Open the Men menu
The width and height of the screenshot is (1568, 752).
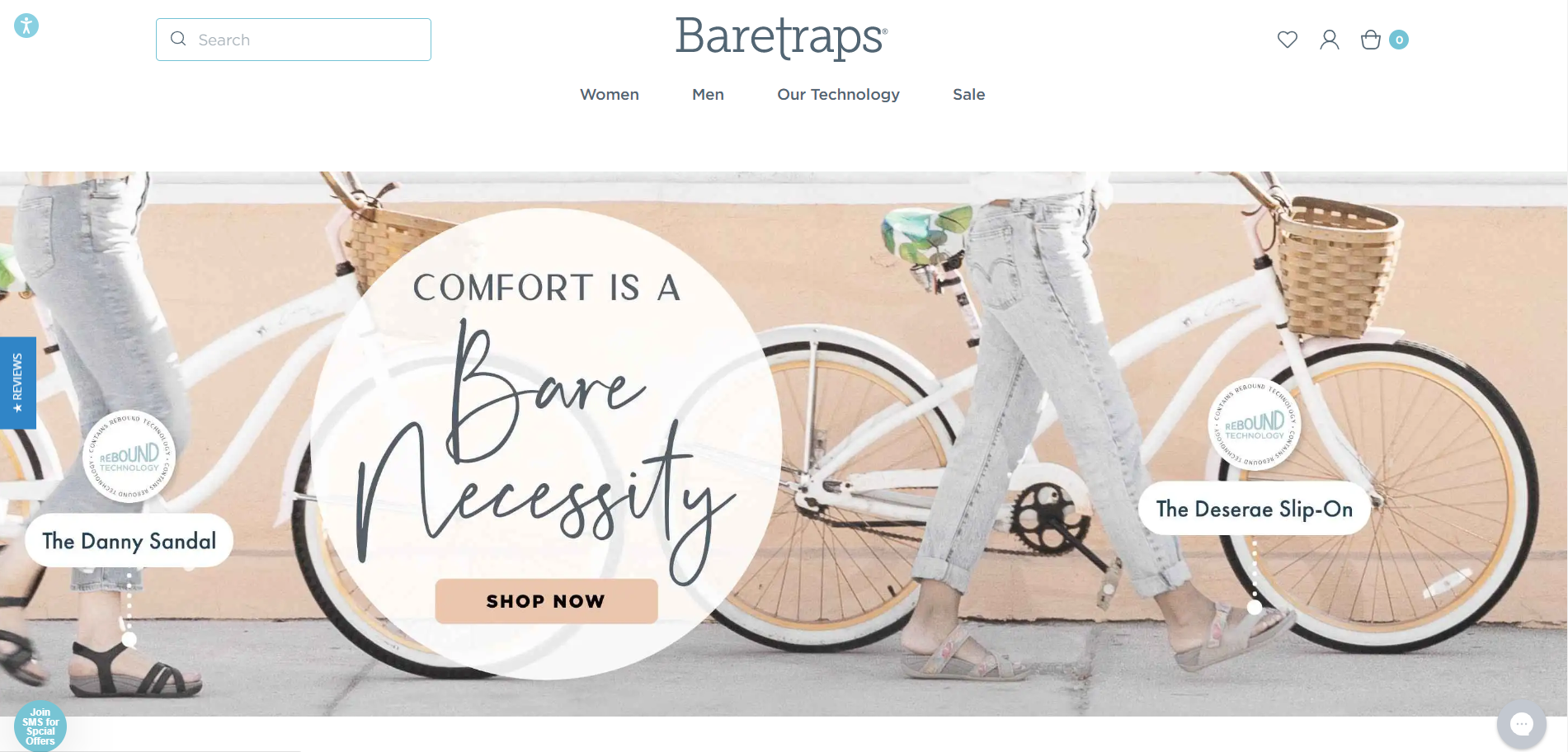(708, 94)
